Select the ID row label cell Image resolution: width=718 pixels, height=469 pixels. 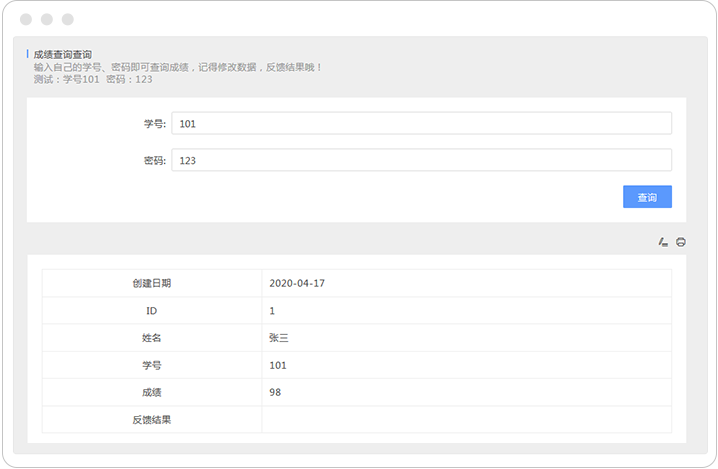(x=151, y=311)
